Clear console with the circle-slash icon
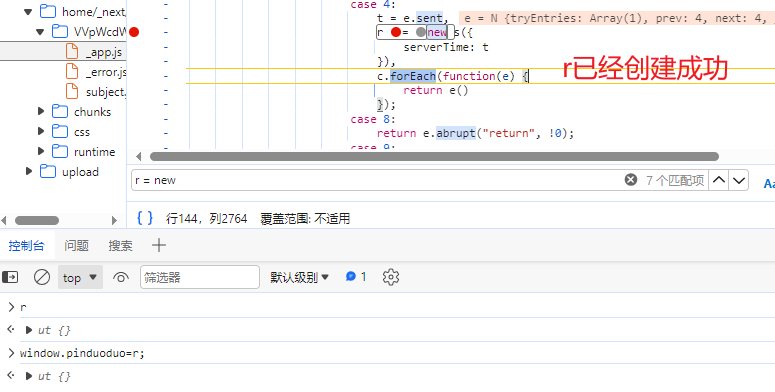Screen dimensions: 775x392 pyautogui.click(x=42, y=277)
